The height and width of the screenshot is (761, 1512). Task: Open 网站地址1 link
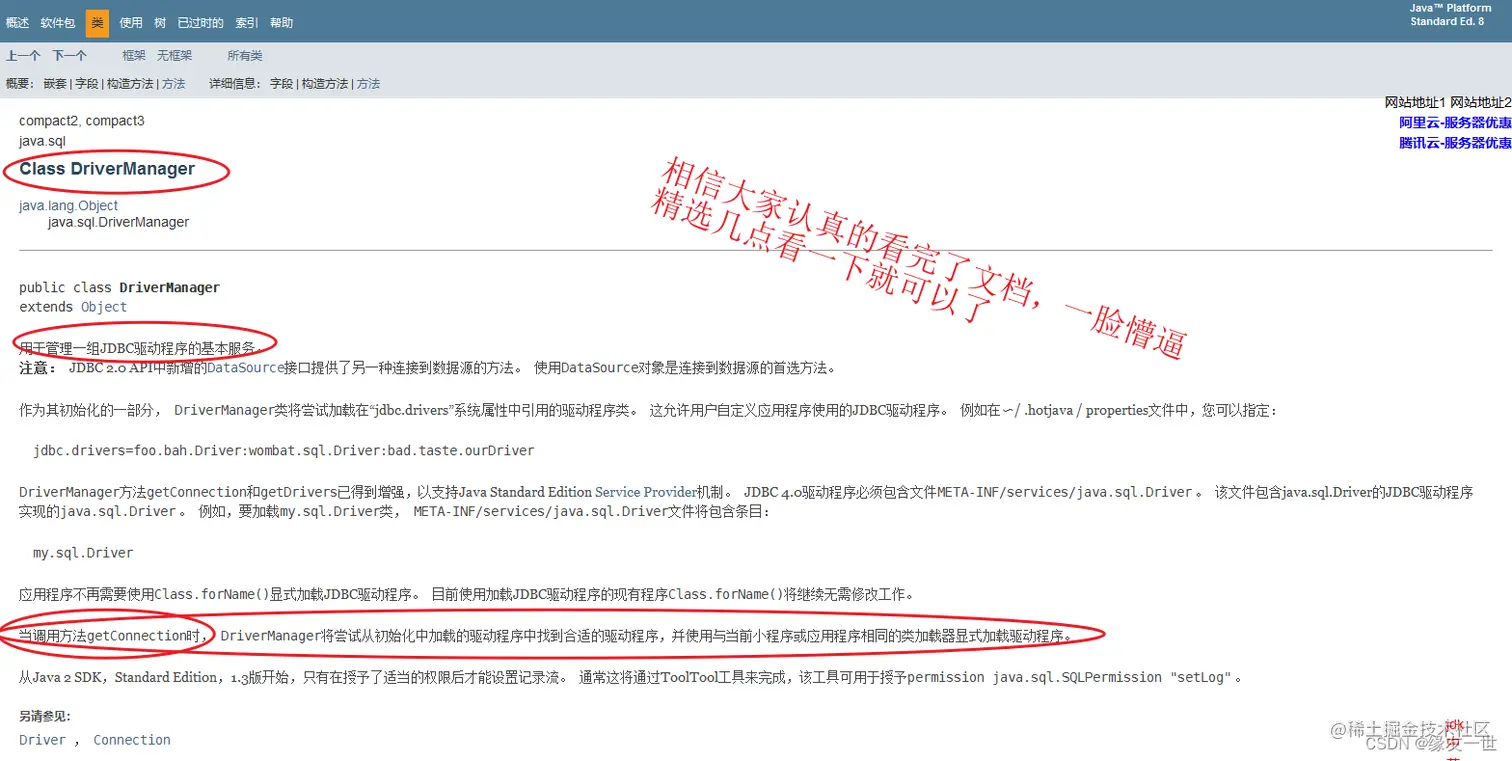tap(1415, 103)
